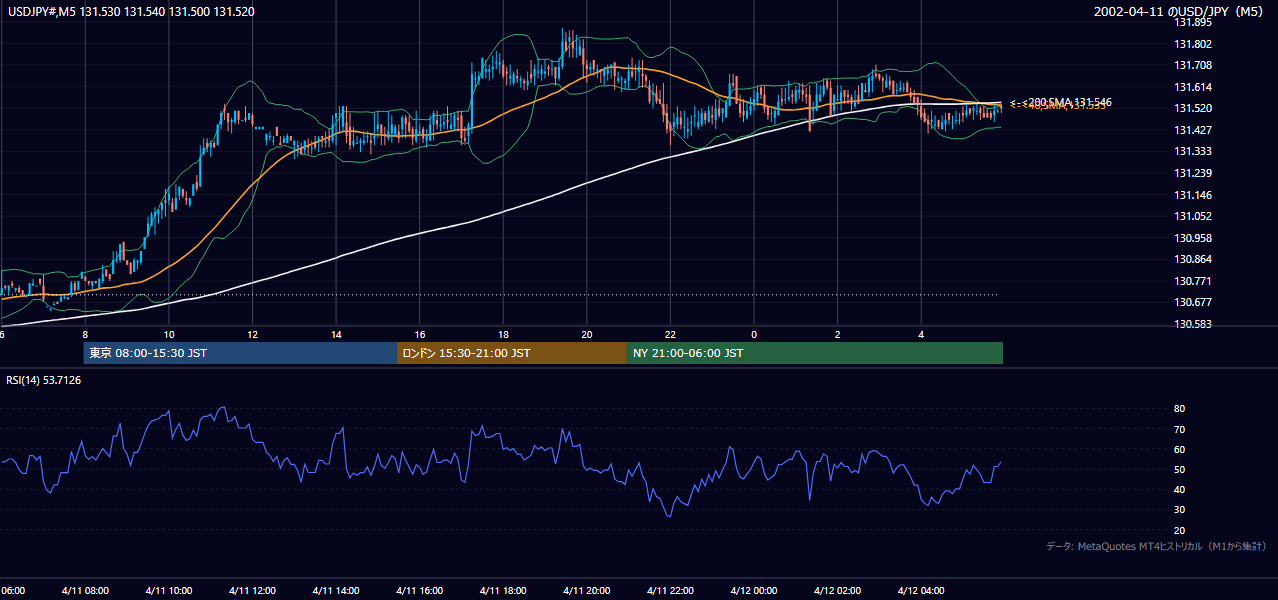Click RSI scale value 30
This screenshot has height=600, width=1278.
click(x=1179, y=510)
